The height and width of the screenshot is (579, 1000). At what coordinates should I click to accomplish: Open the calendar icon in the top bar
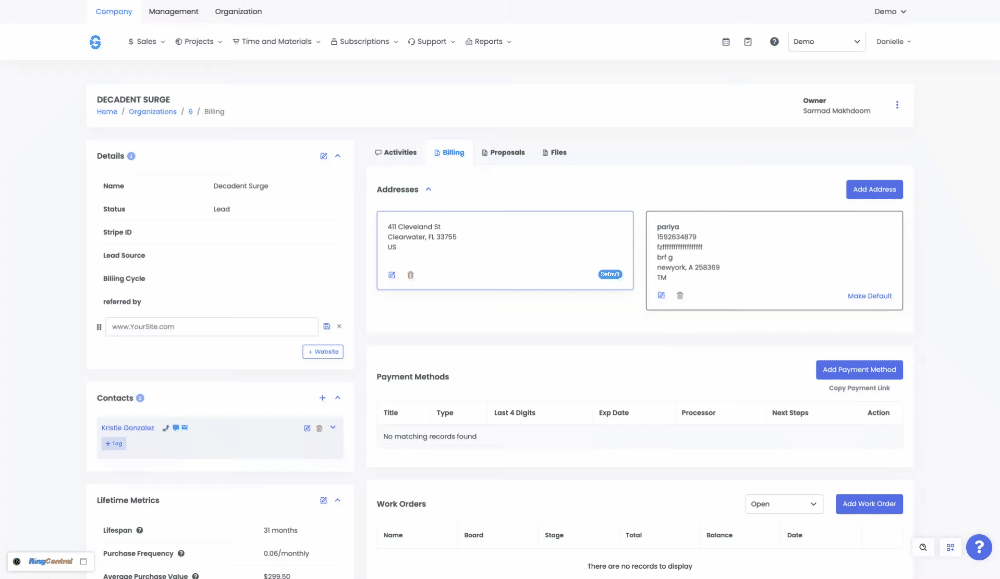(x=726, y=42)
